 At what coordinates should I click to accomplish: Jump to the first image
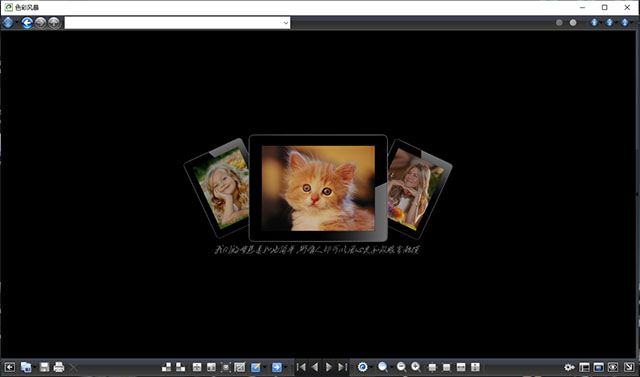click(x=301, y=367)
